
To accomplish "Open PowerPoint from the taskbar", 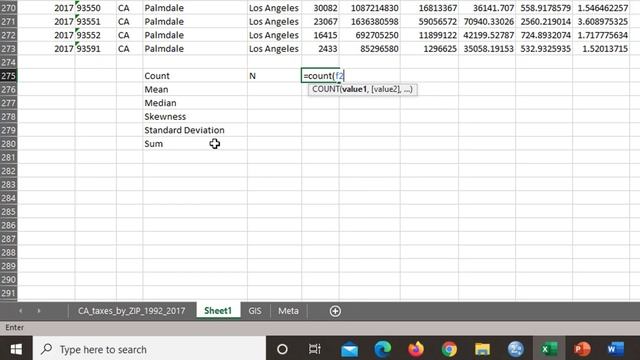I will pyautogui.click(x=582, y=349).
